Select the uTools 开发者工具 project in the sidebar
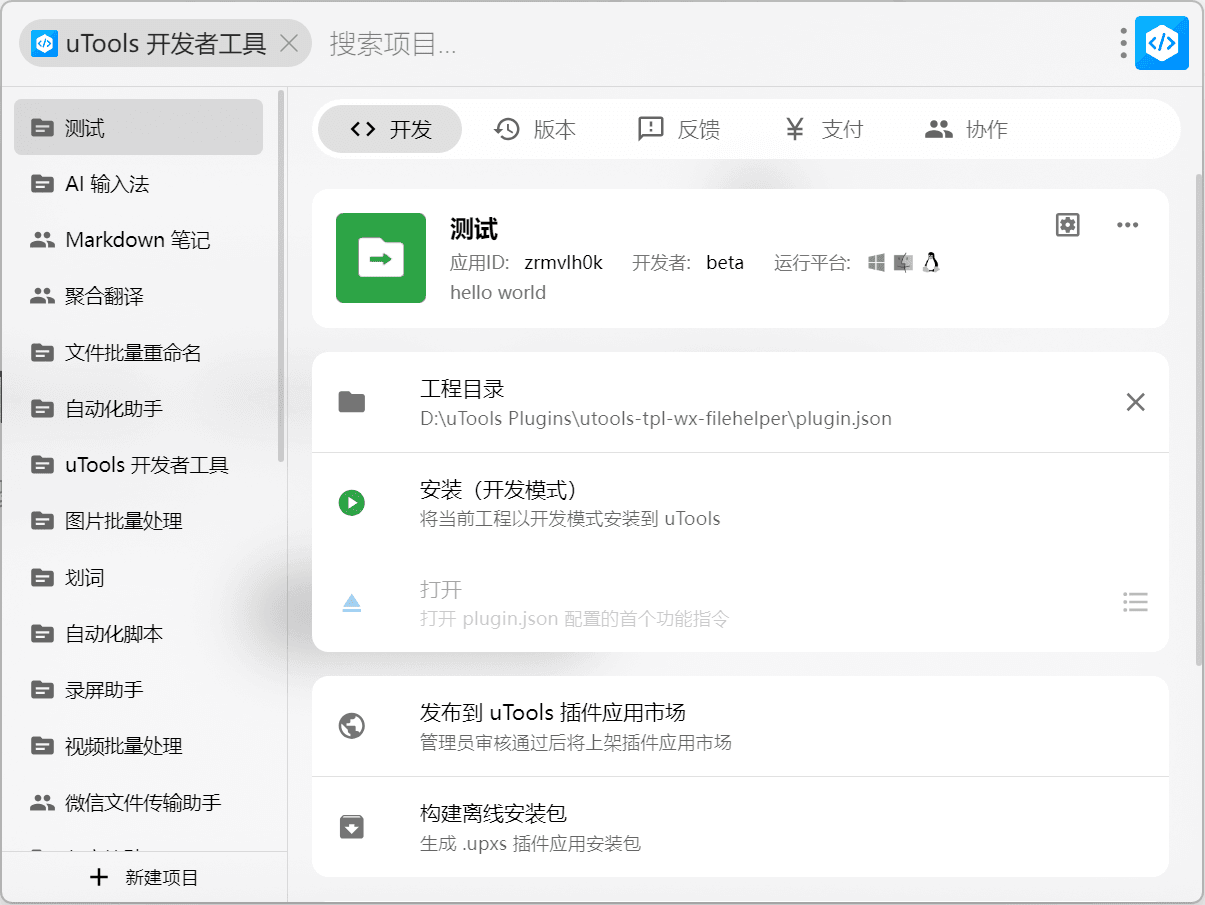Screen dimensions: 1205x905 138,465
